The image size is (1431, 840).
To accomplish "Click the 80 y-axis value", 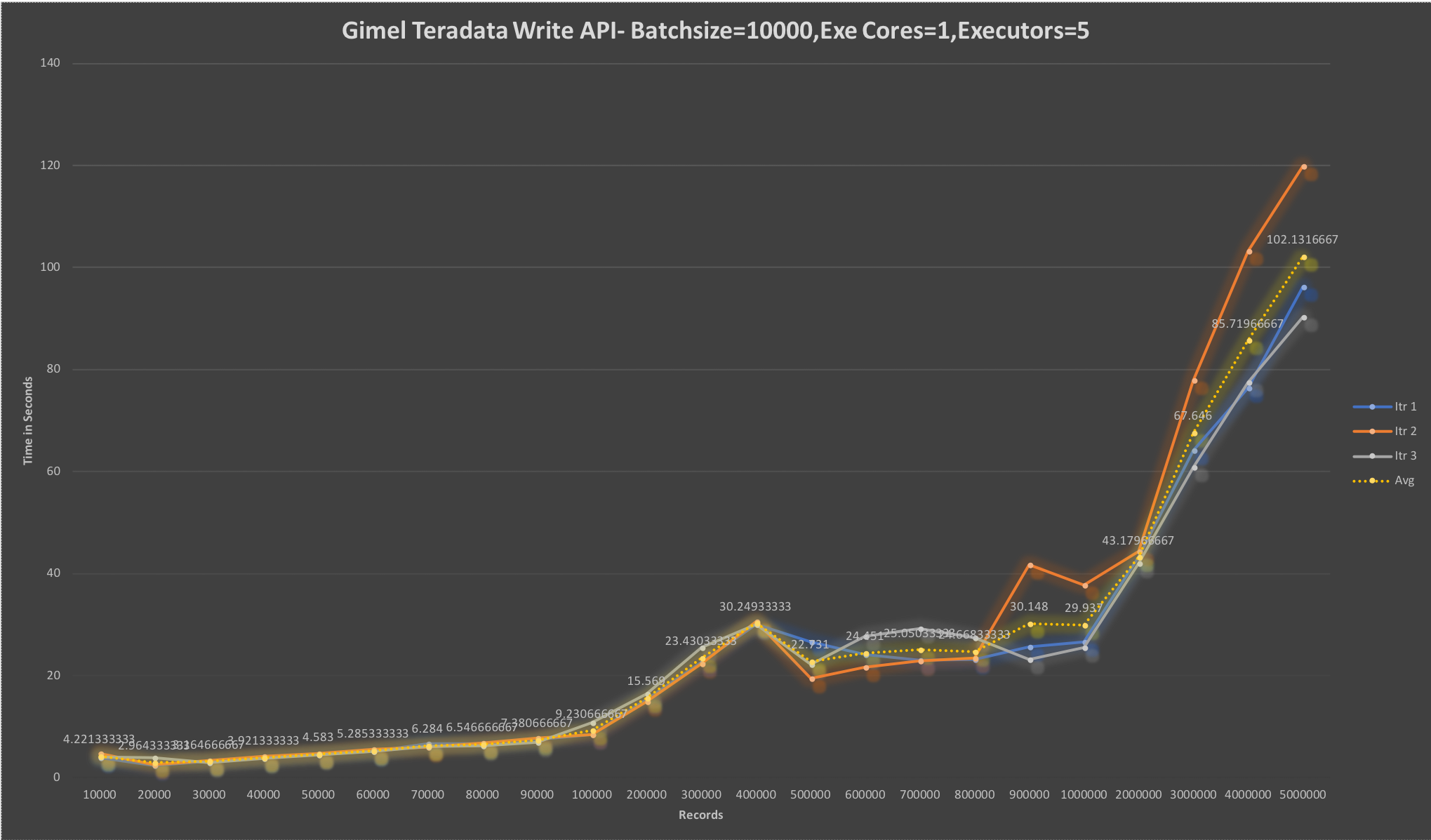I will coord(53,369).
